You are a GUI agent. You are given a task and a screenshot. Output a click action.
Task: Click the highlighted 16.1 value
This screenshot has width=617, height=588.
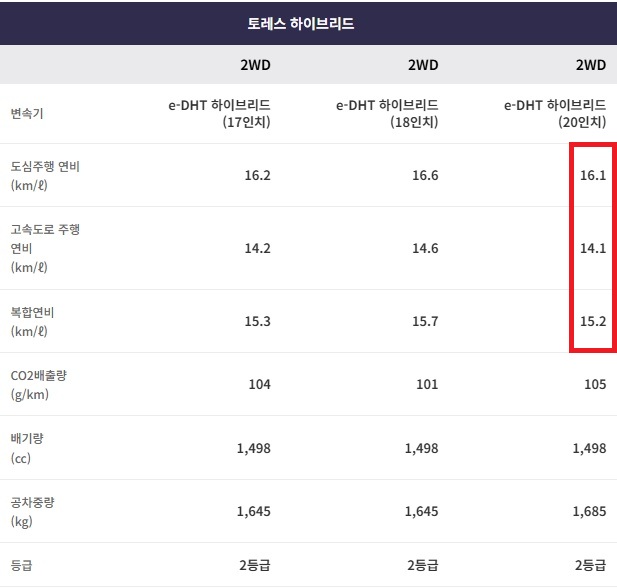[x=593, y=175]
